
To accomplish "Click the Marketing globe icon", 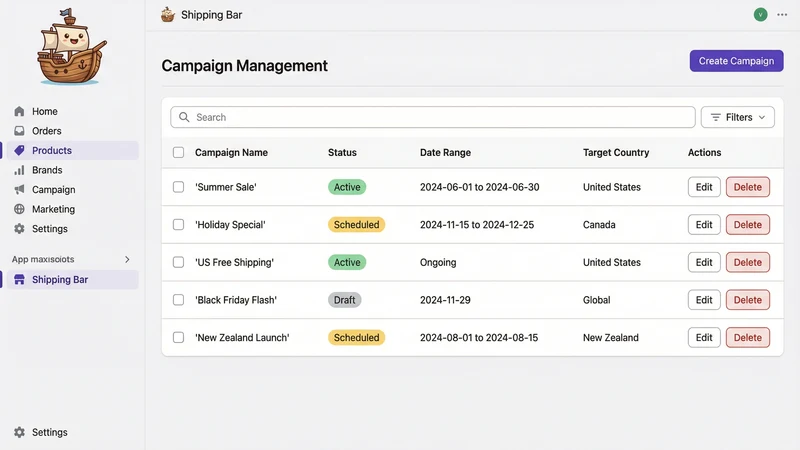I will tap(19, 209).
